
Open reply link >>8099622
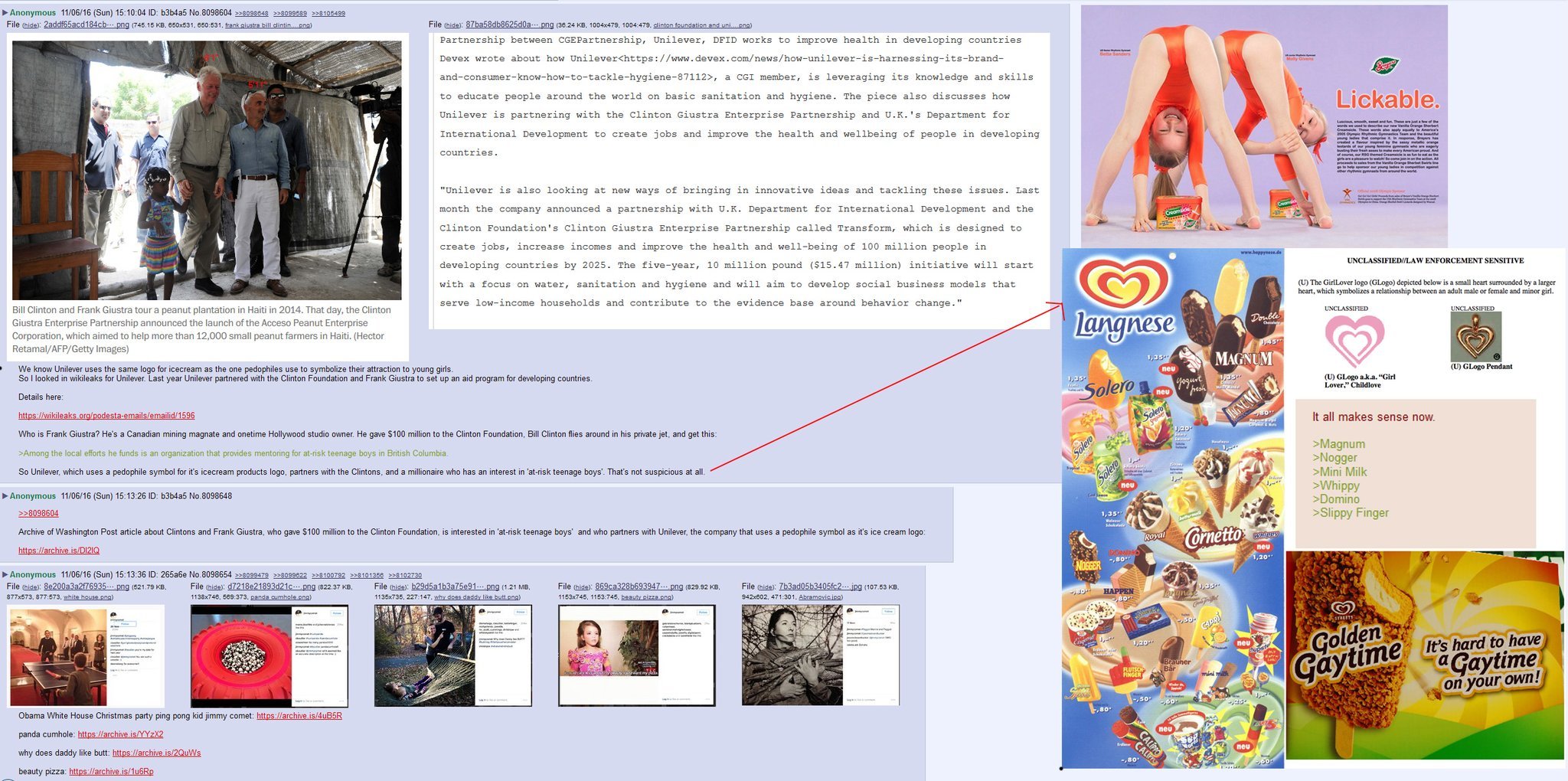(x=289, y=575)
